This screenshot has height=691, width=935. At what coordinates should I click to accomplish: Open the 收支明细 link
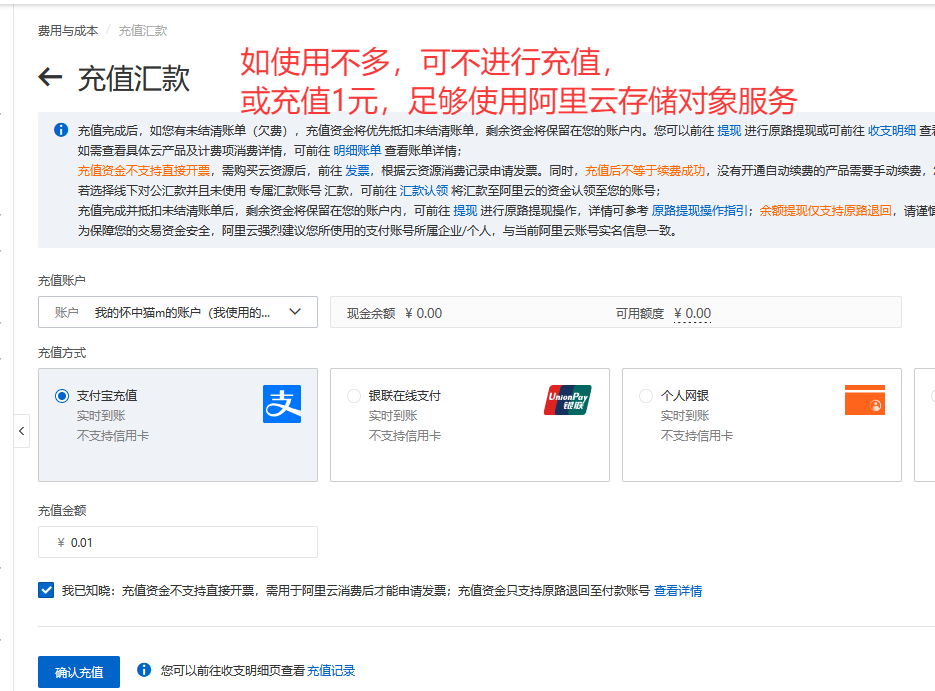tap(891, 131)
